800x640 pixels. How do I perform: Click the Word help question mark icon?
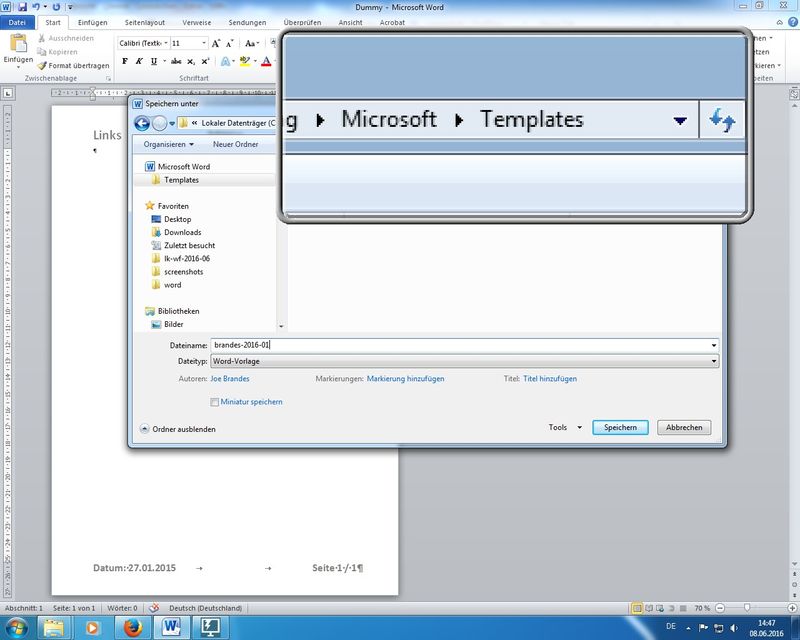[792, 22]
